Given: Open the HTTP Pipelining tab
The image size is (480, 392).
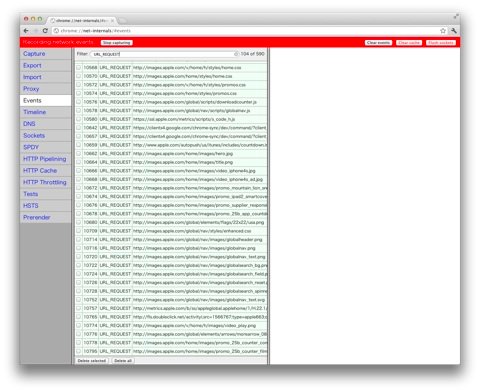Looking at the screenshot, I should pyautogui.click(x=45, y=159).
